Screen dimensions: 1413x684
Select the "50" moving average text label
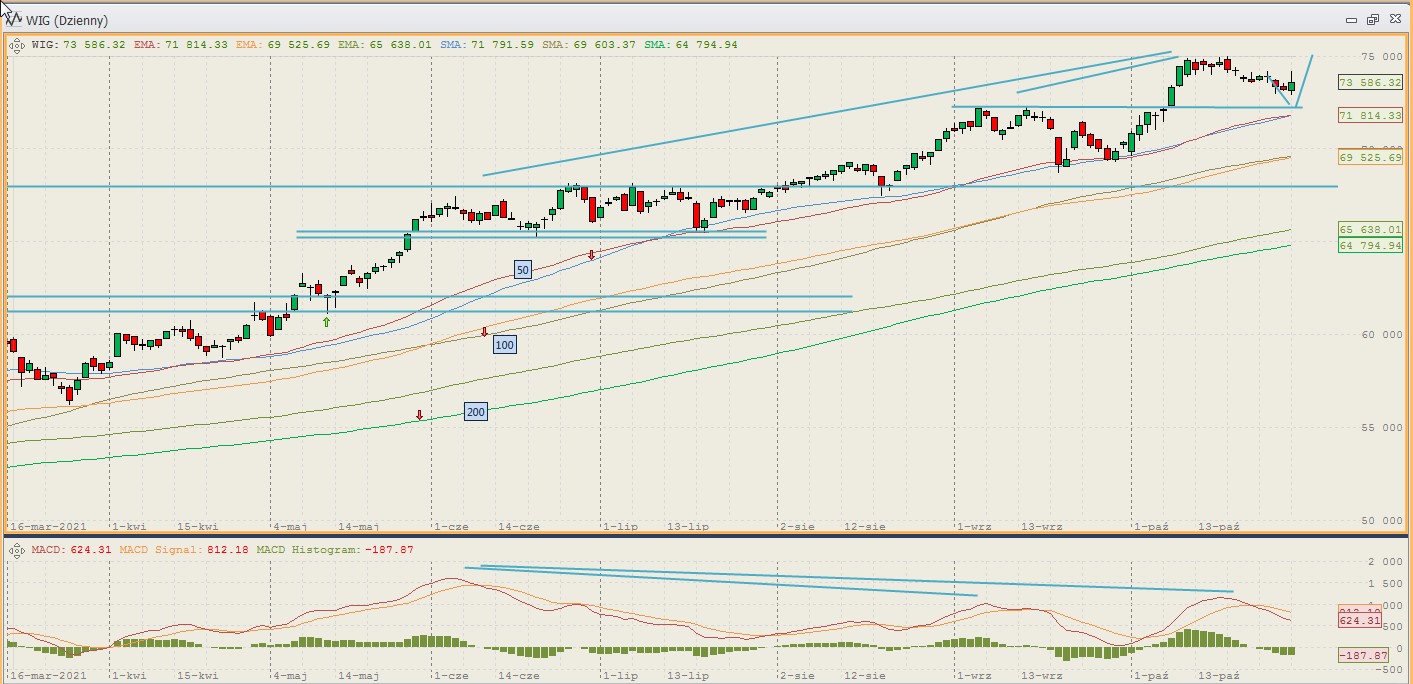[522, 269]
